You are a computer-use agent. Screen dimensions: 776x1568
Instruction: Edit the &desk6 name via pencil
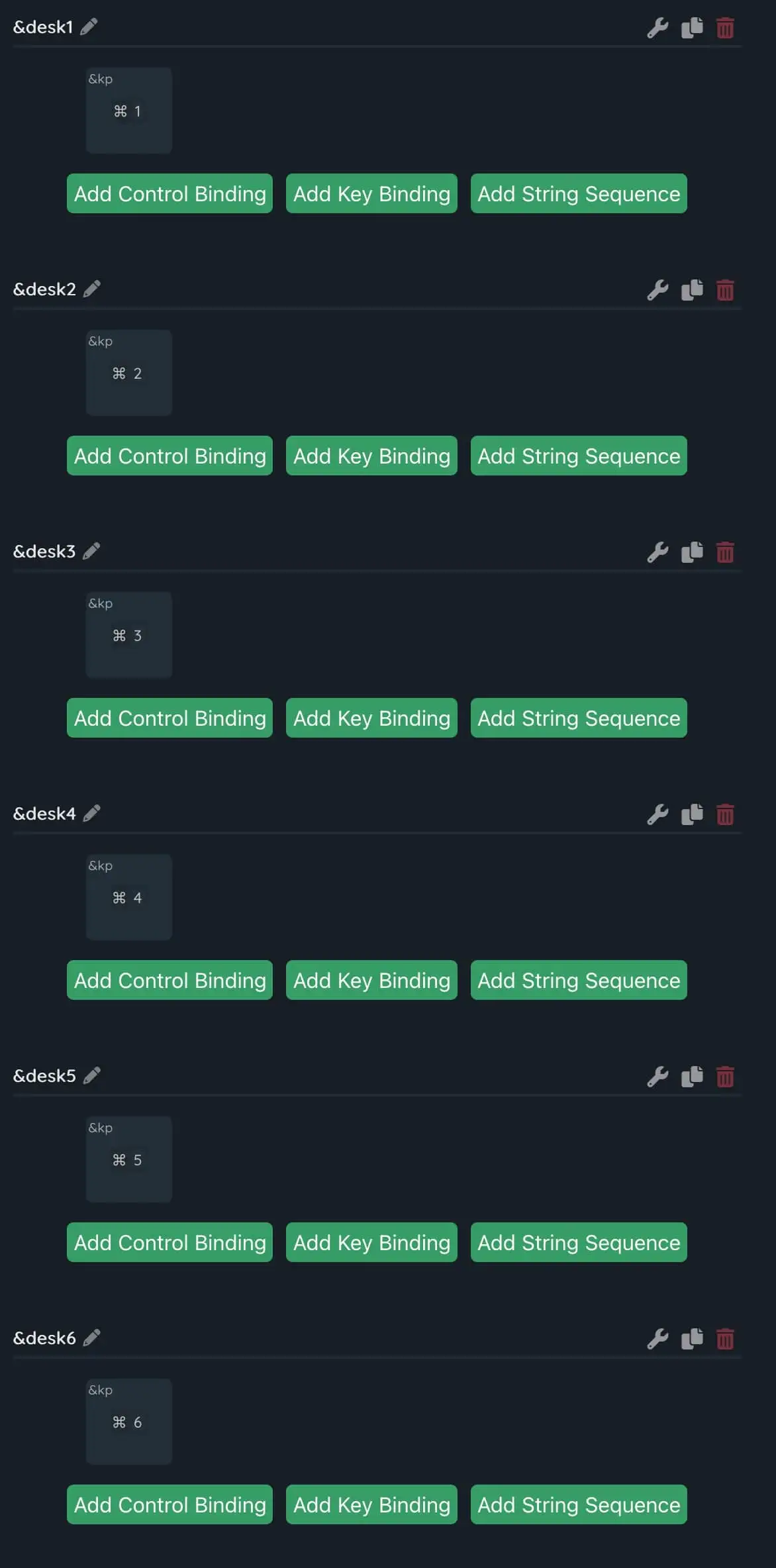point(92,1338)
